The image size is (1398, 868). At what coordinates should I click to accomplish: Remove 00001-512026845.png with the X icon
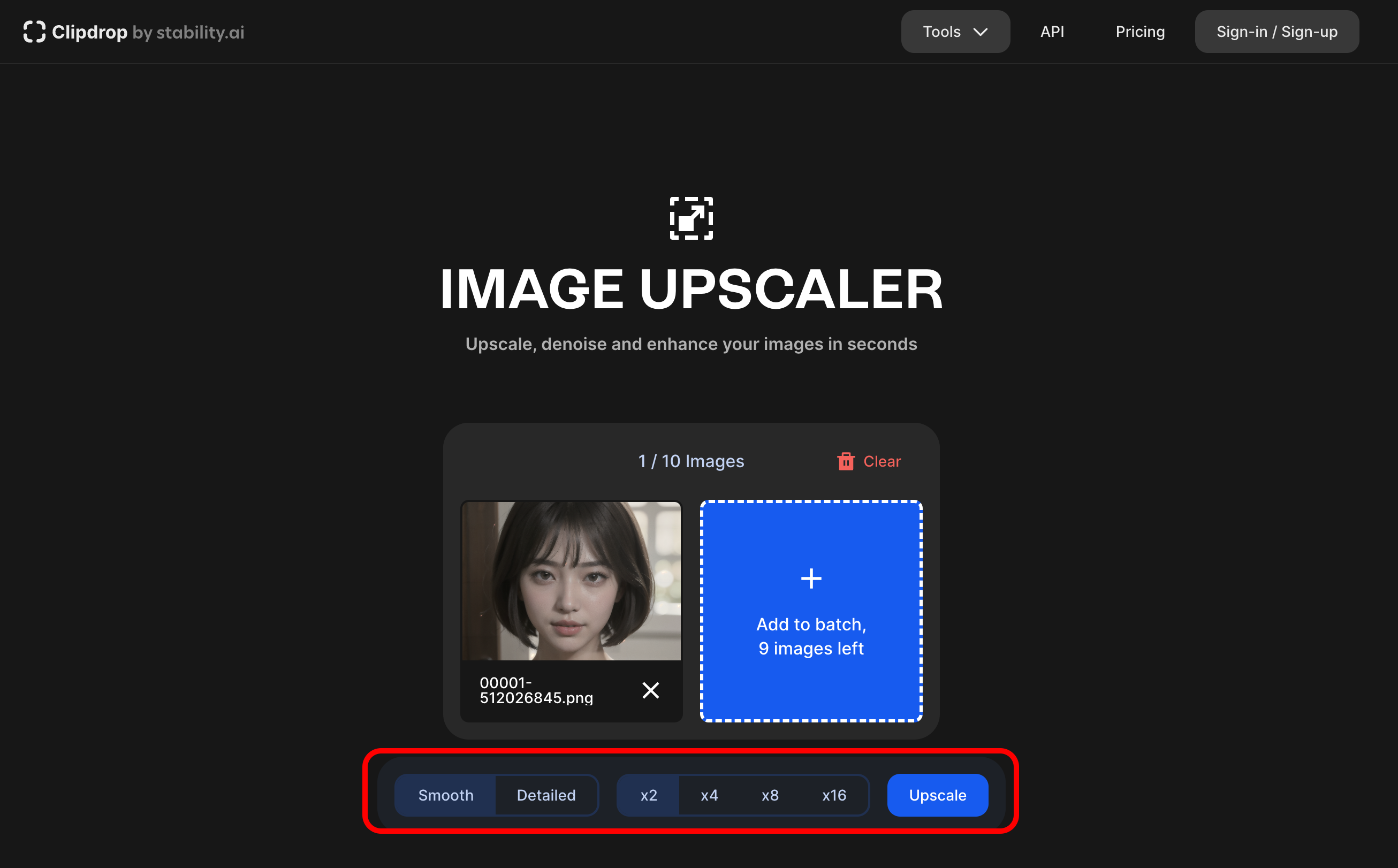[x=650, y=690]
